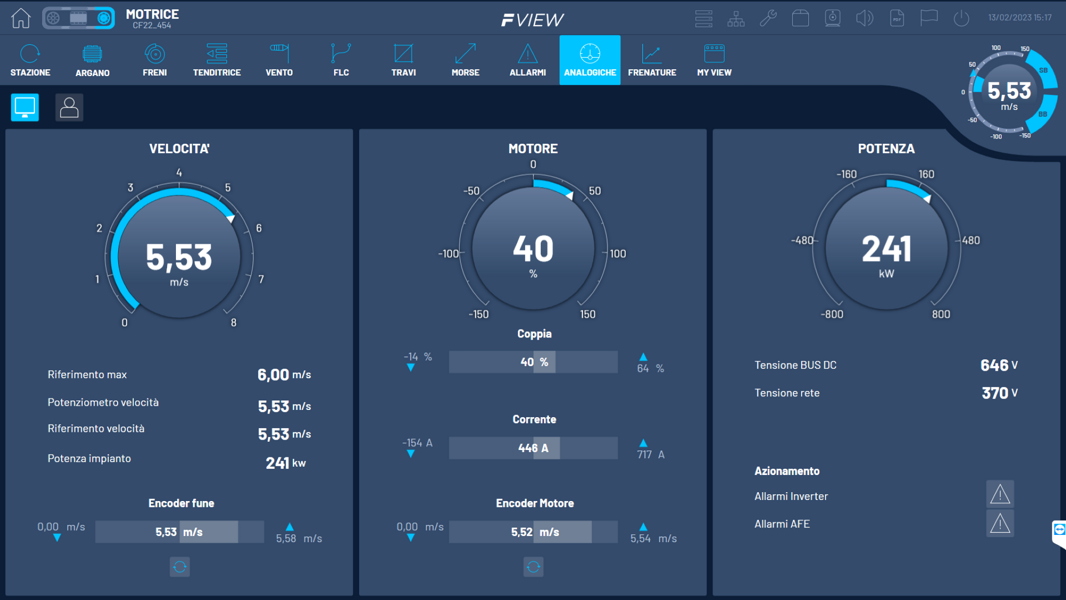1066x600 pixels.
Task: Switch to the monitor display view
Action: pyautogui.click(x=25, y=107)
